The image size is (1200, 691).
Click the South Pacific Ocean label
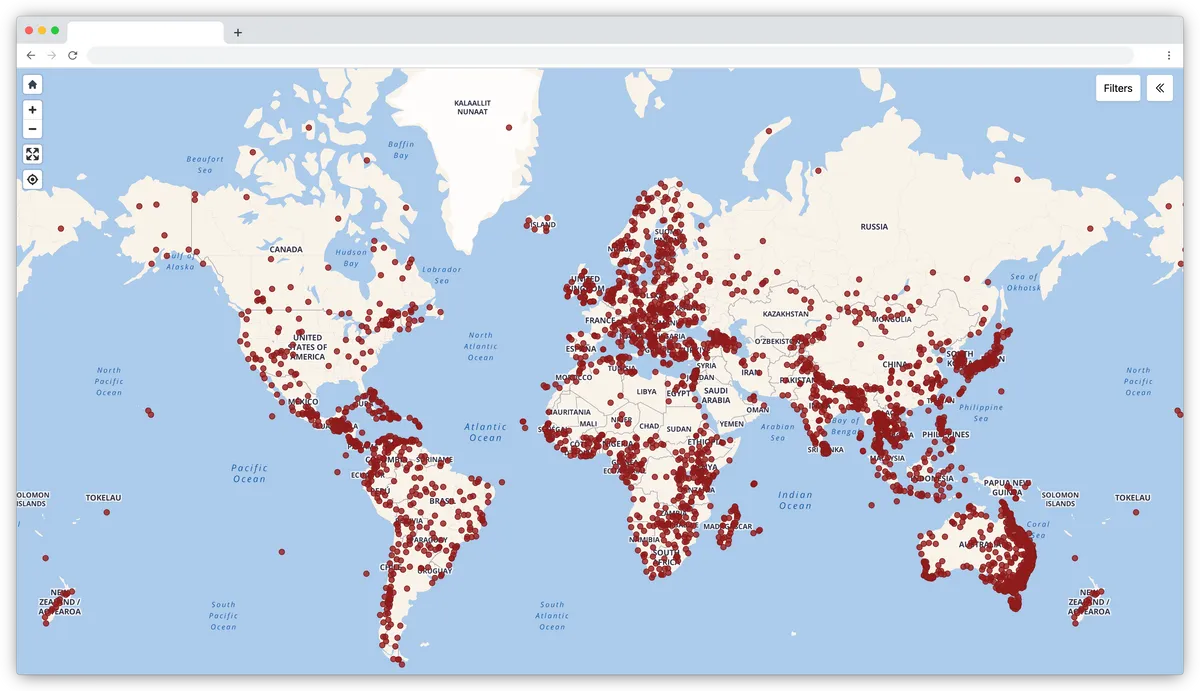tap(223, 615)
